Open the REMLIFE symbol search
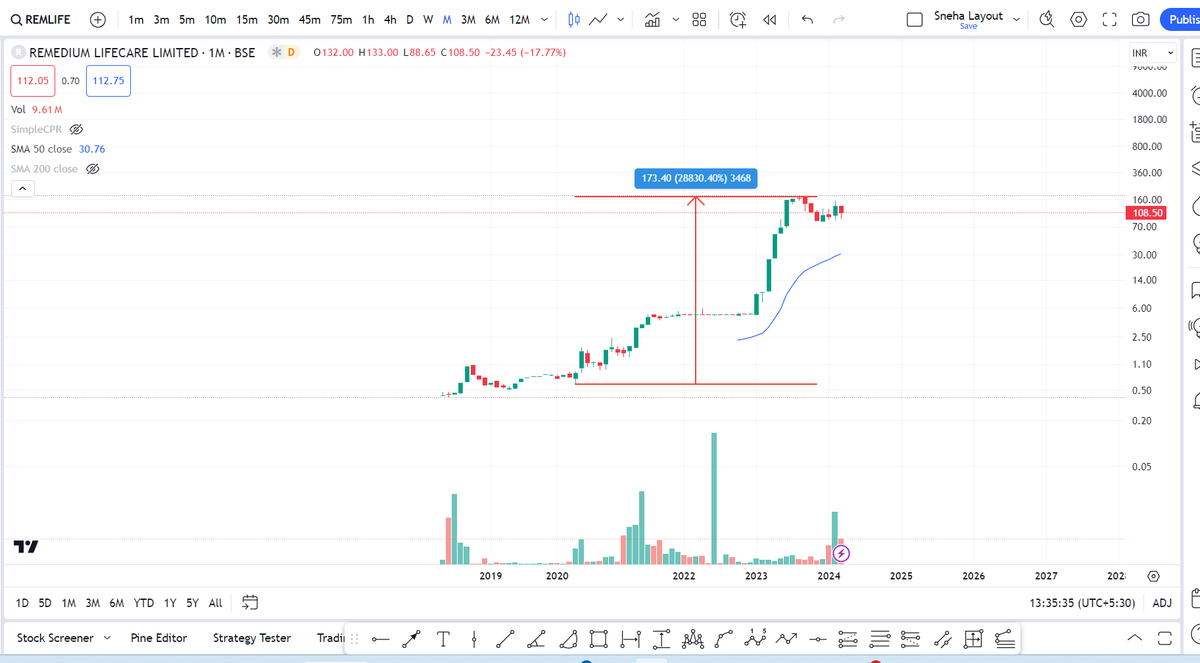 (41, 20)
